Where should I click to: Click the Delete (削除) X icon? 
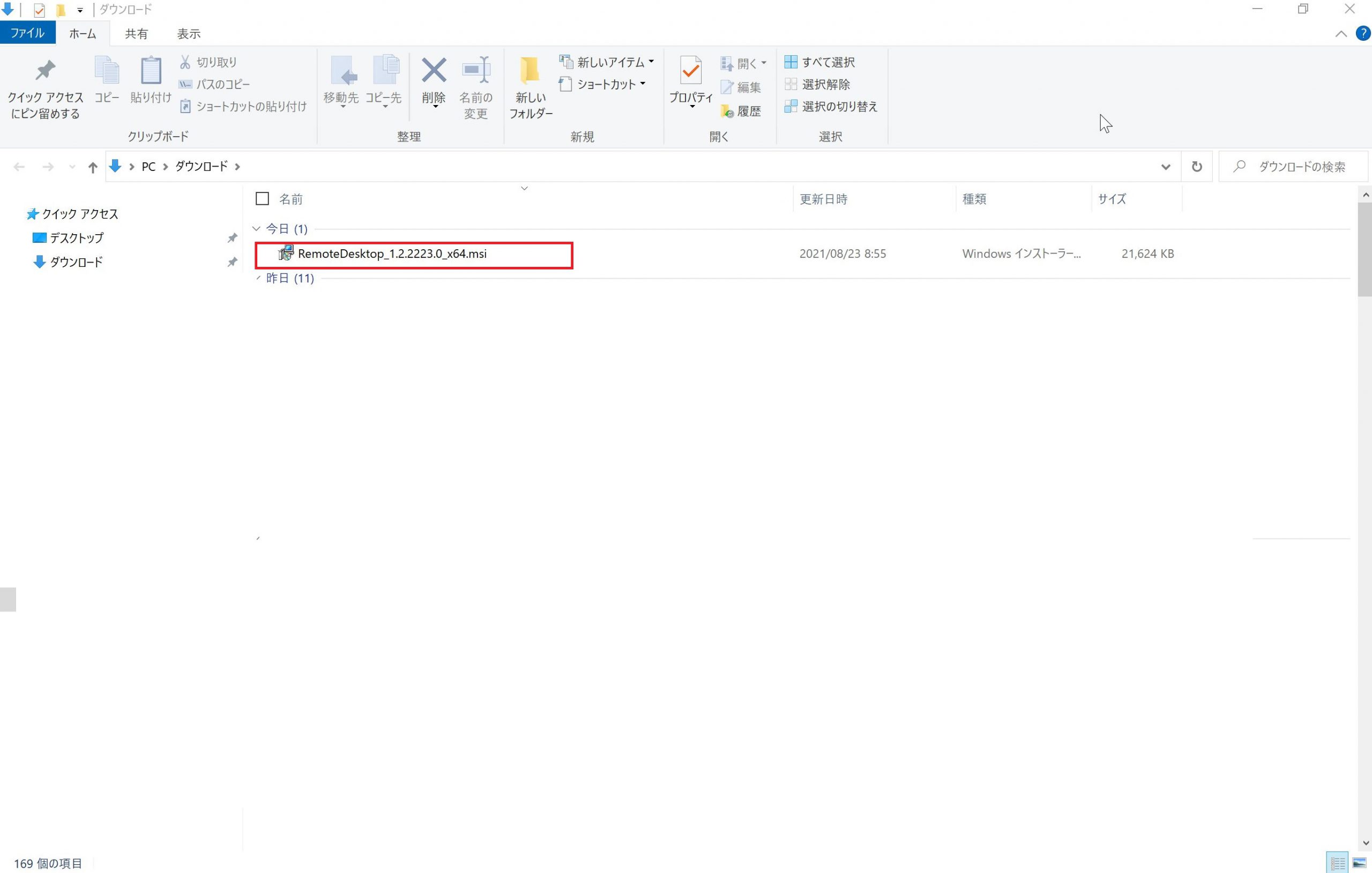434,71
